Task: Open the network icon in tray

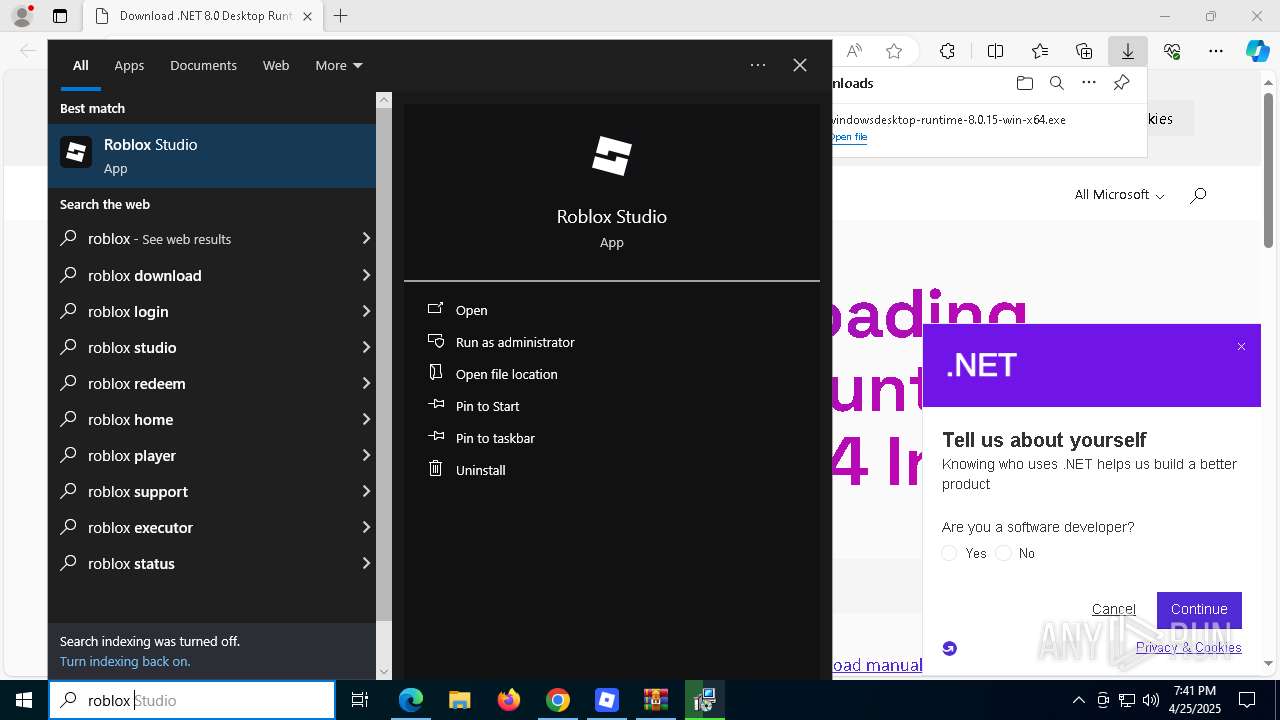Action: click(x=1126, y=700)
